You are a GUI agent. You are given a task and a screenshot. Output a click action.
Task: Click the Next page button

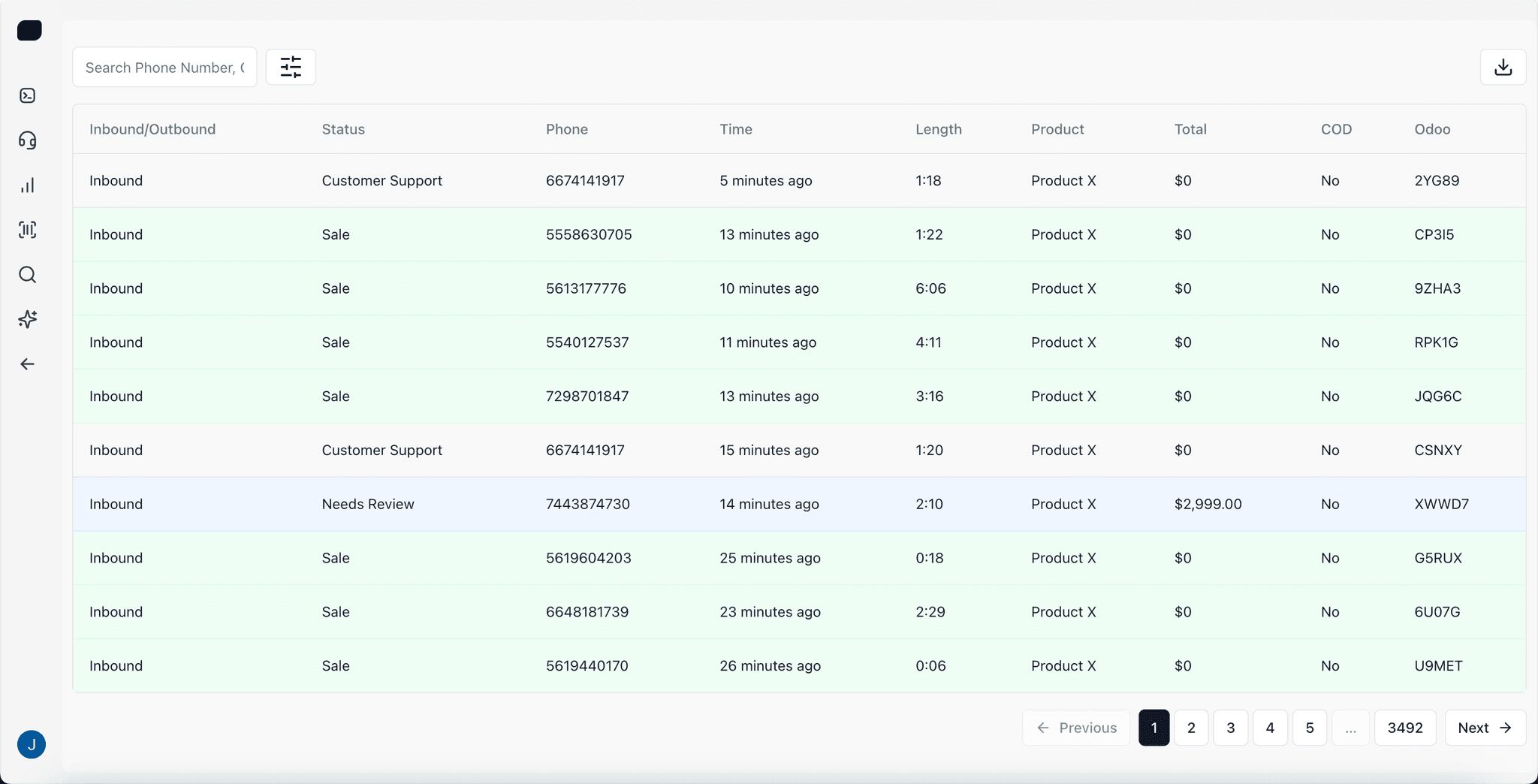(1485, 728)
